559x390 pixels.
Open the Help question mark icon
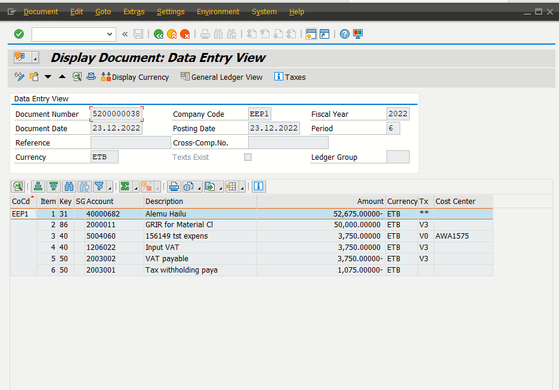point(344,34)
